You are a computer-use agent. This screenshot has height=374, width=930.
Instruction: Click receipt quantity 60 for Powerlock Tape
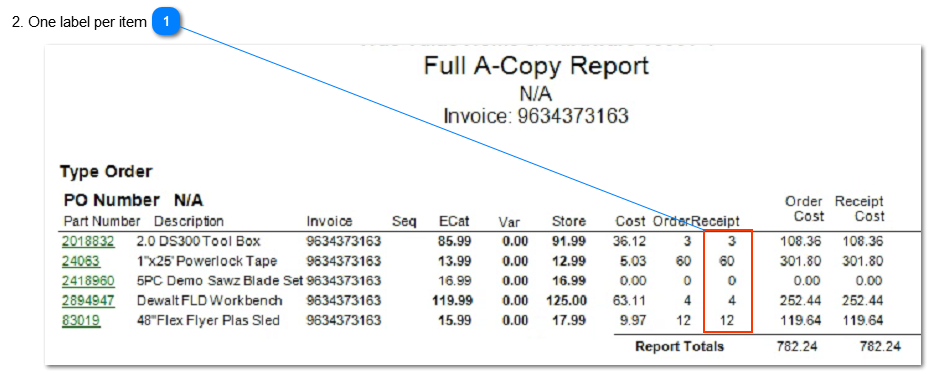727,261
